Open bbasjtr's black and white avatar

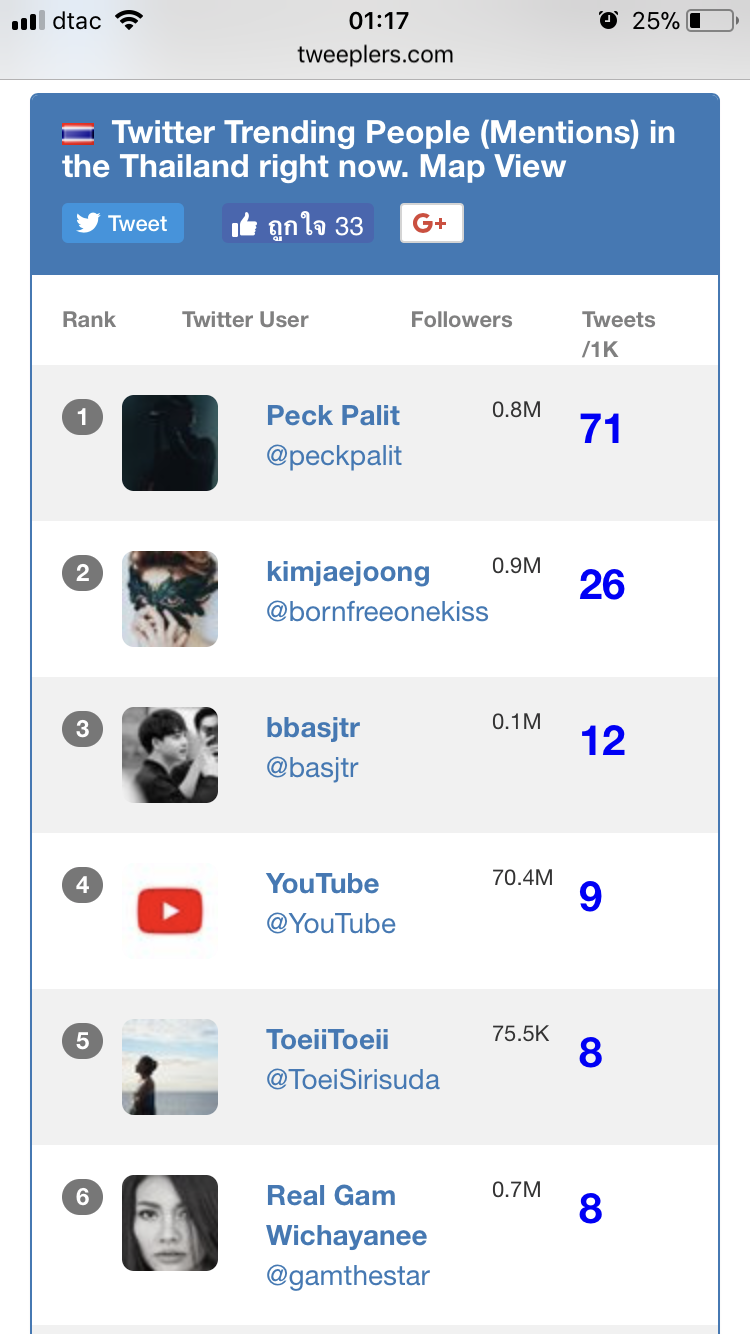(170, 755)
